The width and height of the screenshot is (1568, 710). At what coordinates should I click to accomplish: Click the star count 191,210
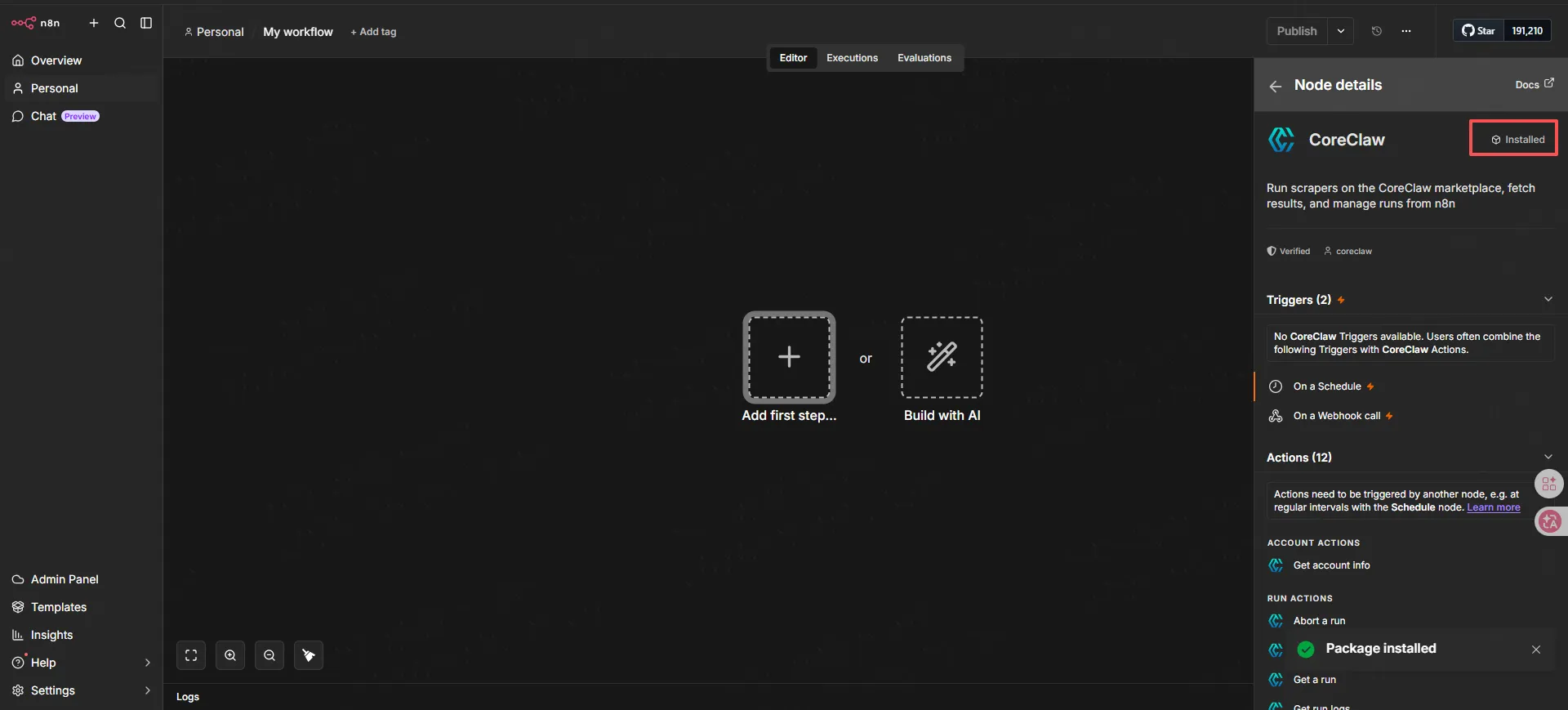1527,31
